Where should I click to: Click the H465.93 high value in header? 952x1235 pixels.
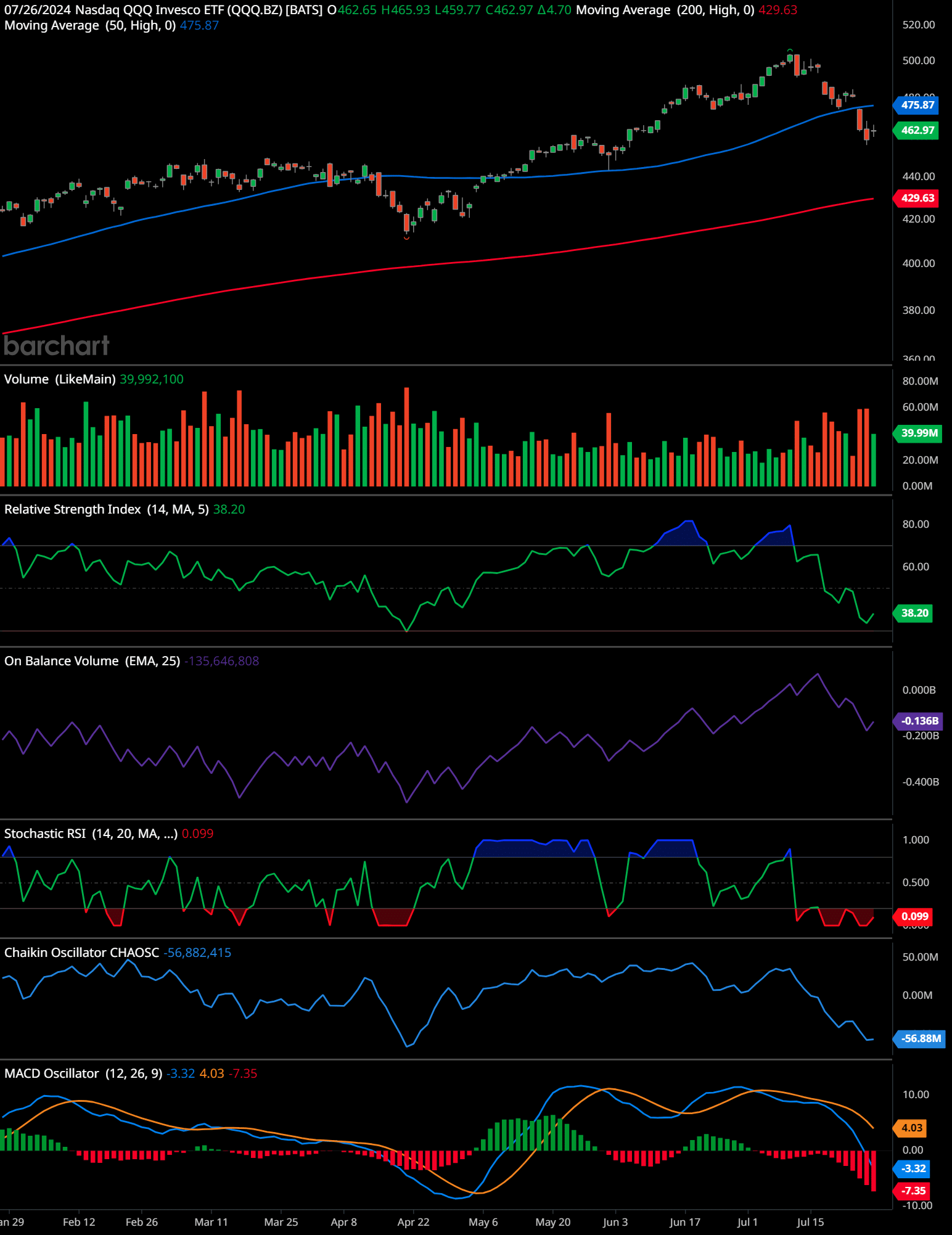[406, 10]
